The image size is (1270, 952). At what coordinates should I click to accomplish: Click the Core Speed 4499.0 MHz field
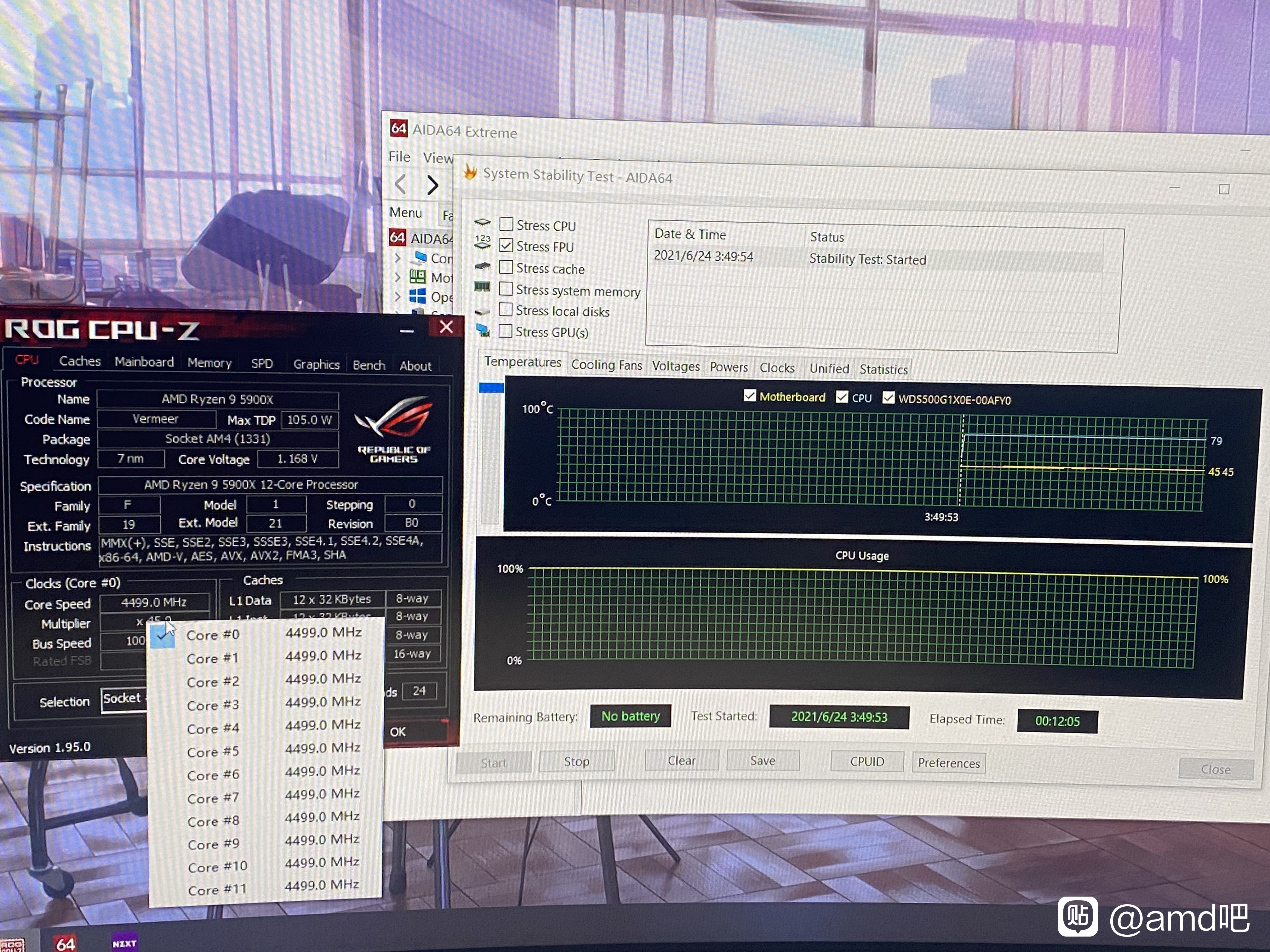point(154,603)
